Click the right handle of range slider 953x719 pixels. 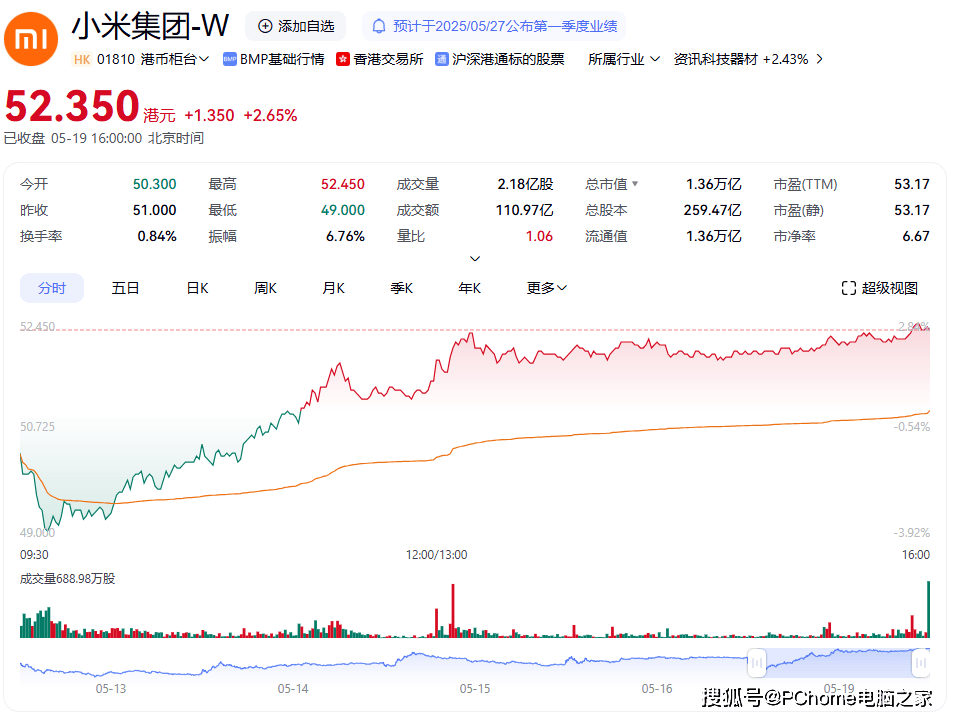[921, 662]
